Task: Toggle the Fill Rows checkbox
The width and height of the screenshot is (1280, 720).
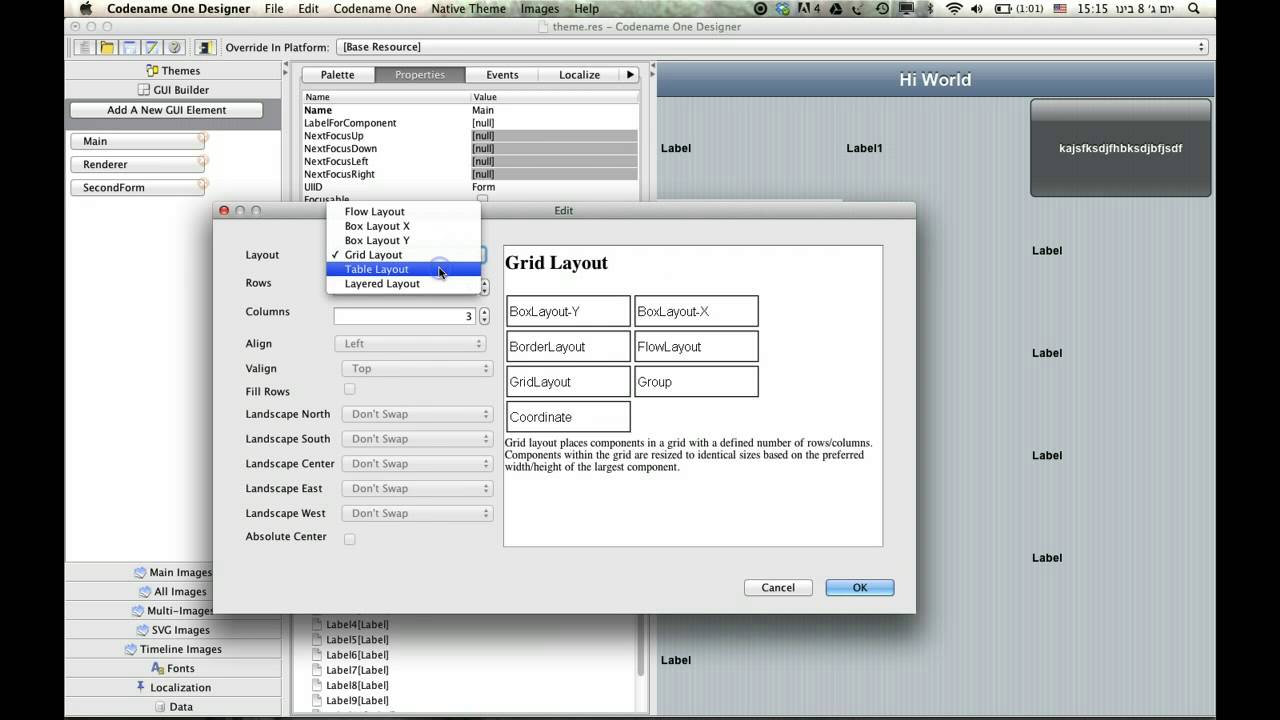Action: 349,389
